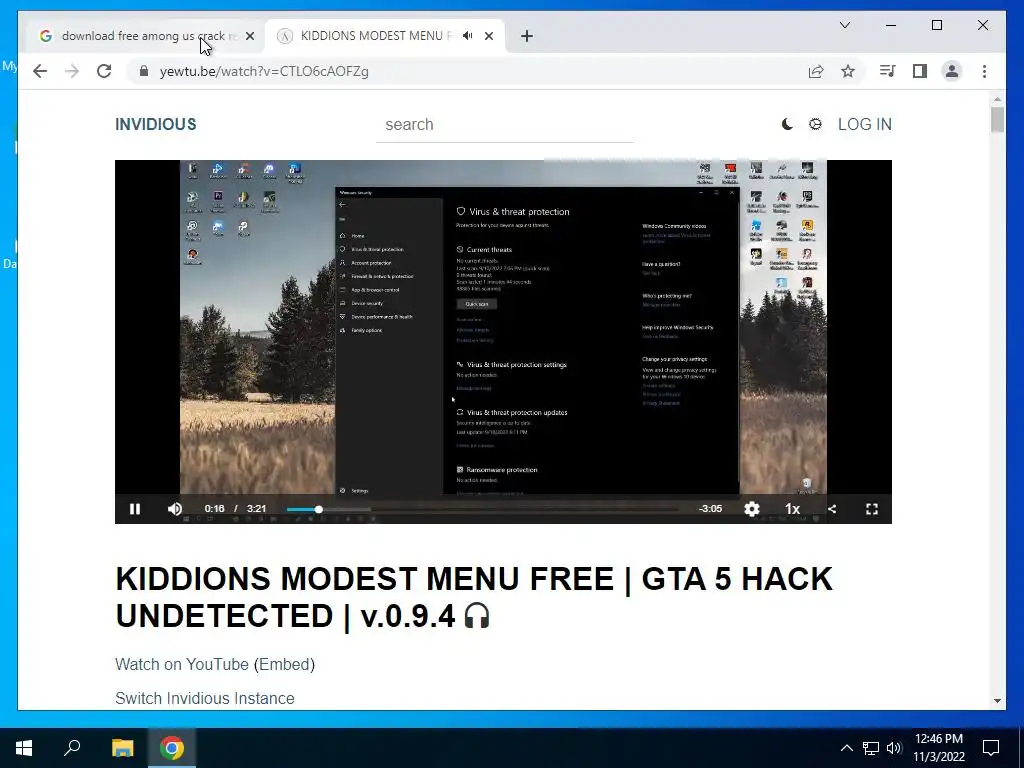Image resolution: width=1024 pixels, height=768 pixels.
Task: Go to the INVIDIOUS home link
Action: [x=155, y=124]
